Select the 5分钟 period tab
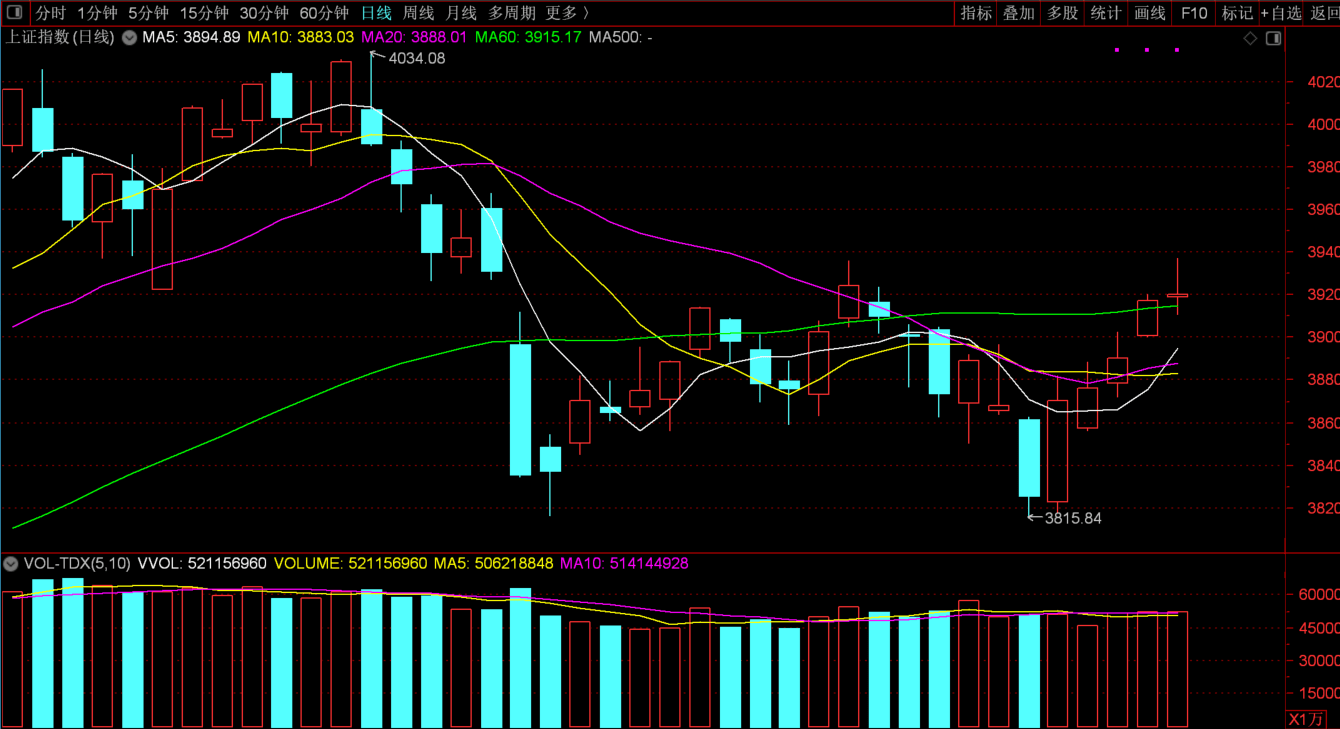Image resolution: width=1340 pixels, height=729 pixels. [x=148, y=13]
